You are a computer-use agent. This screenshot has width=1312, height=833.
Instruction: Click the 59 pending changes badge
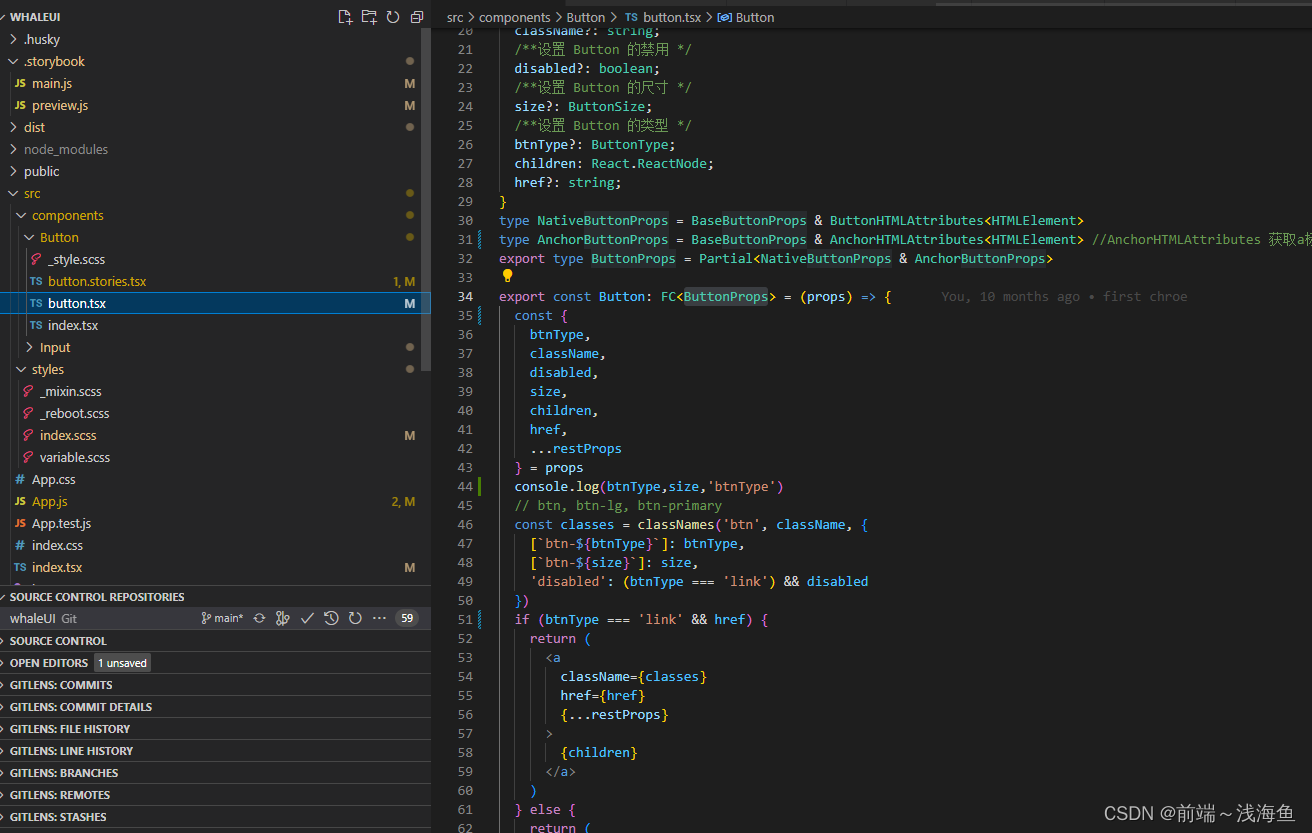click(x=406, y=618)
